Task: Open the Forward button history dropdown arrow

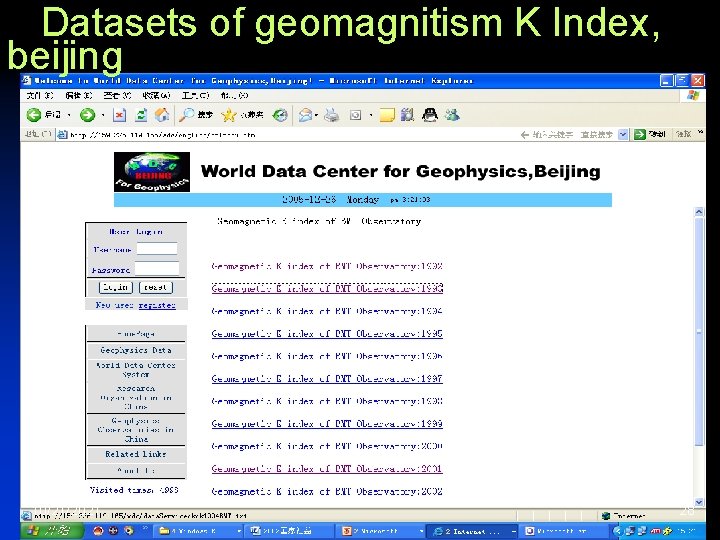Action: click(103, 115)
